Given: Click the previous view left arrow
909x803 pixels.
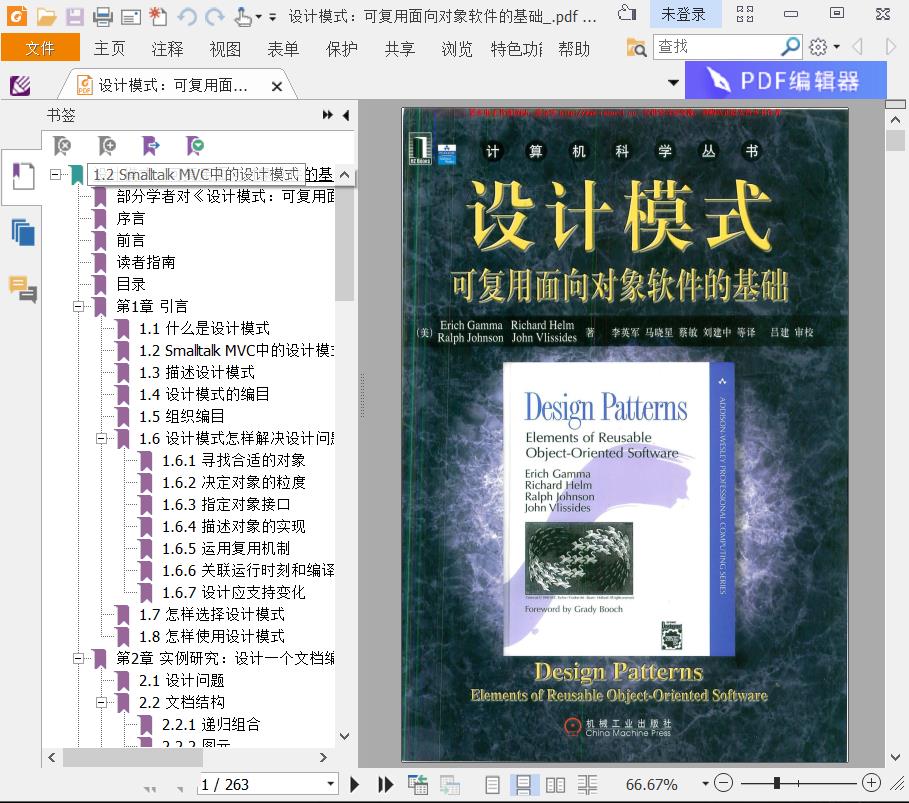Looking at the screenshot, I should click(857, 46).
